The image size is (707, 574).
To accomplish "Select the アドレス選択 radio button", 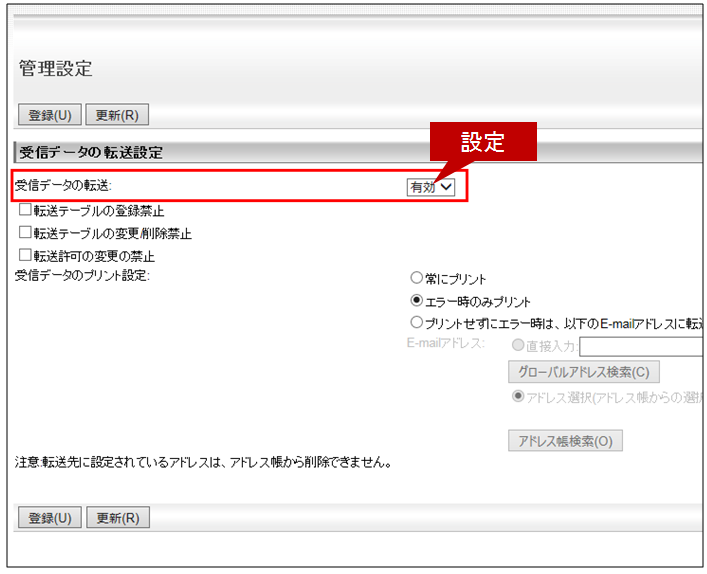I will [518, 397].
